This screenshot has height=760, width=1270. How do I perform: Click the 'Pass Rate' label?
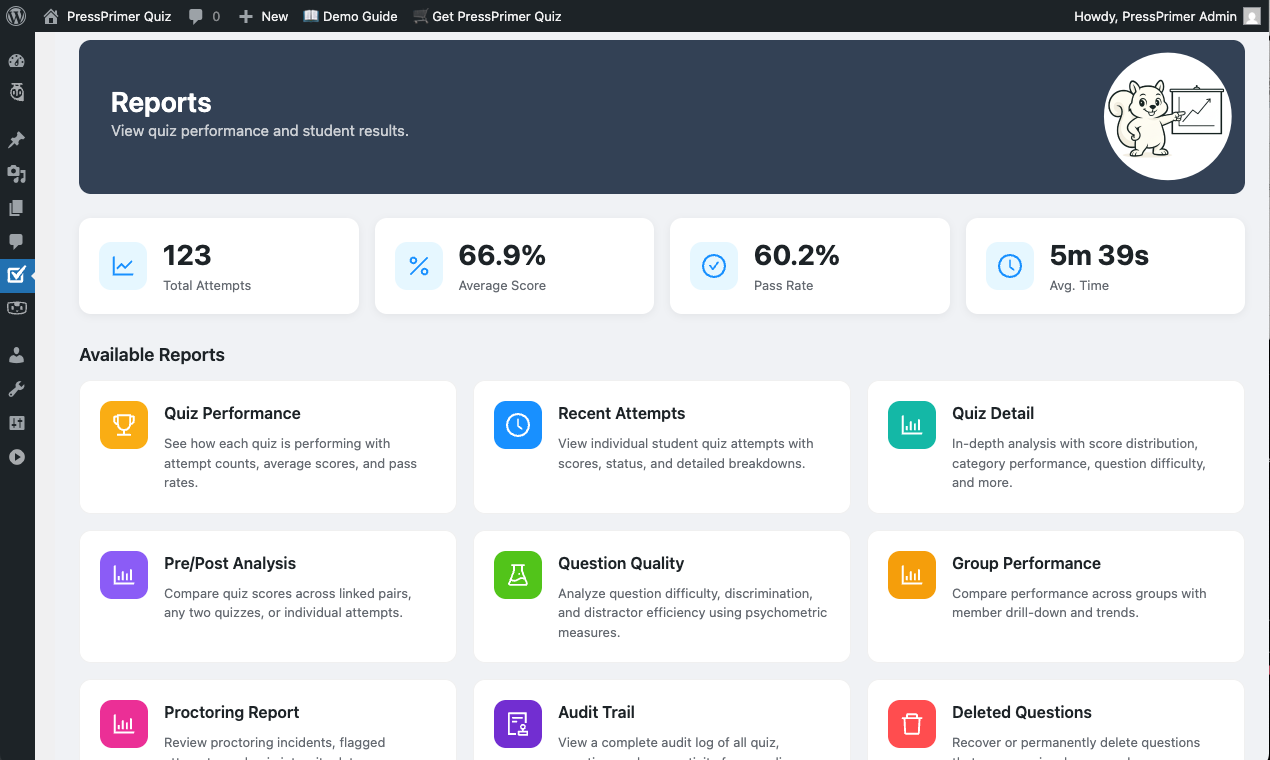tap(784, 286)
